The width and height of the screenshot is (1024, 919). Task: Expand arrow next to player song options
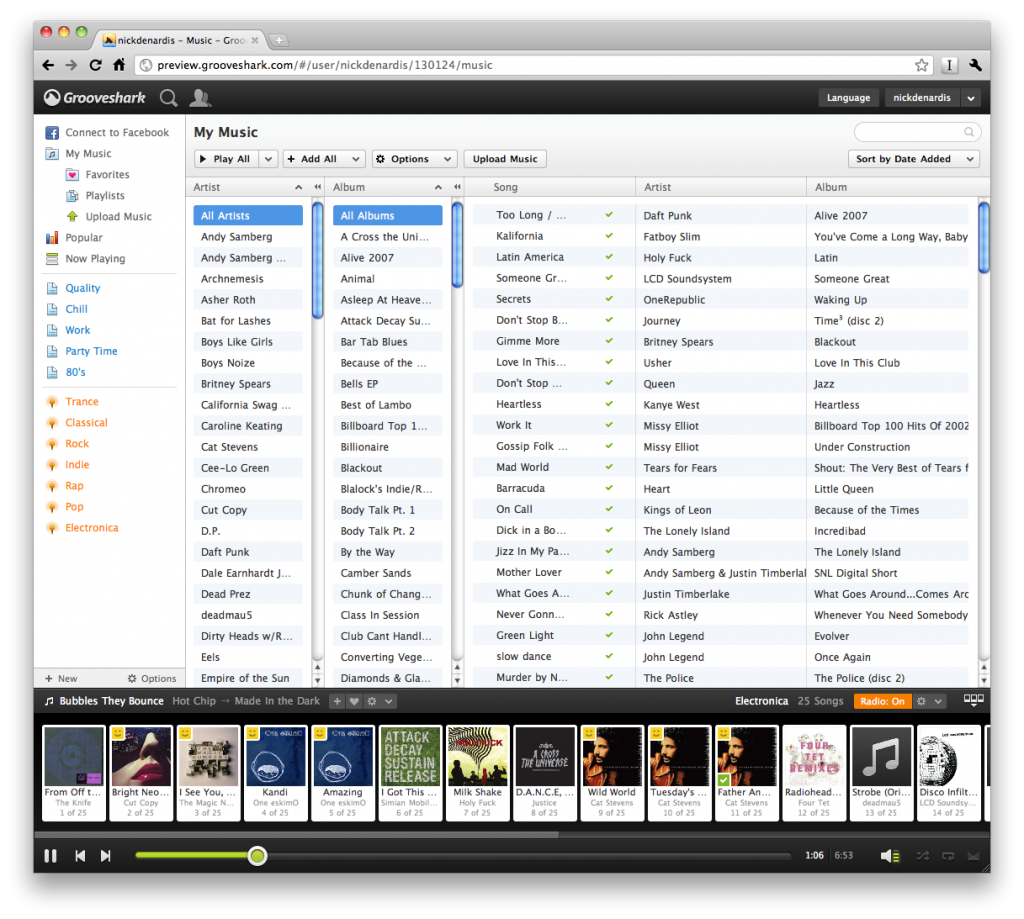pyautogui.click(x=389, y=701)
